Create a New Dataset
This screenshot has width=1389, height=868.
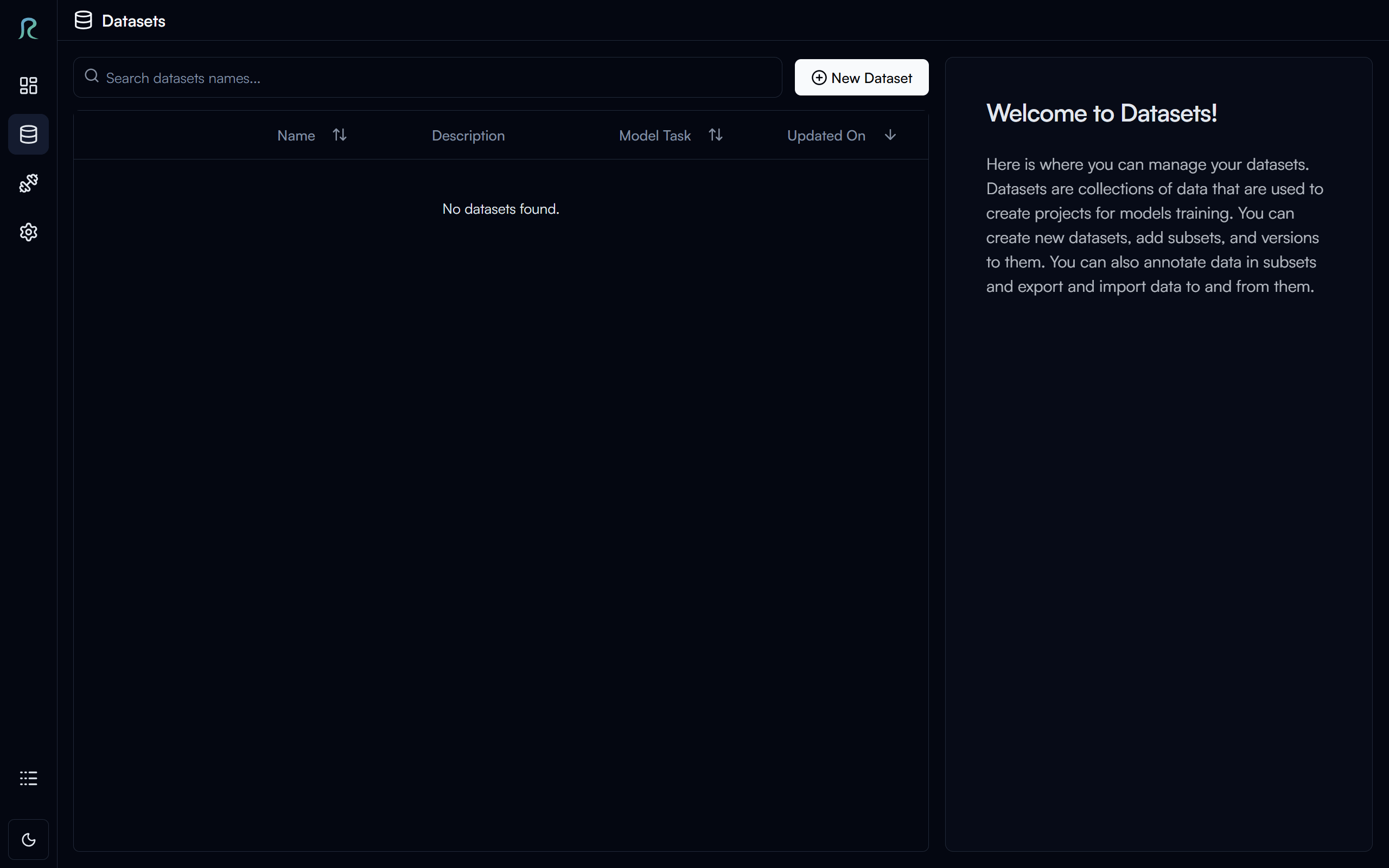point(861,78)
